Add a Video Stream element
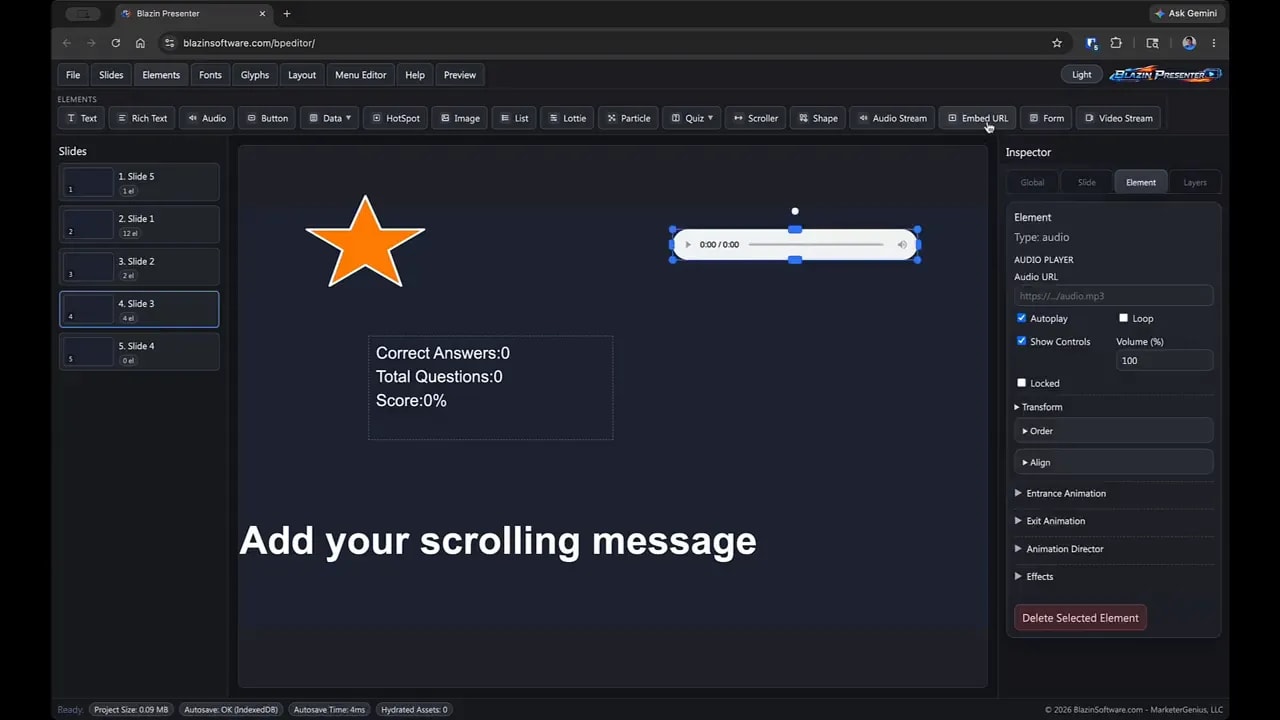Screen dimensions: 1280x720 pos(1118,118)
